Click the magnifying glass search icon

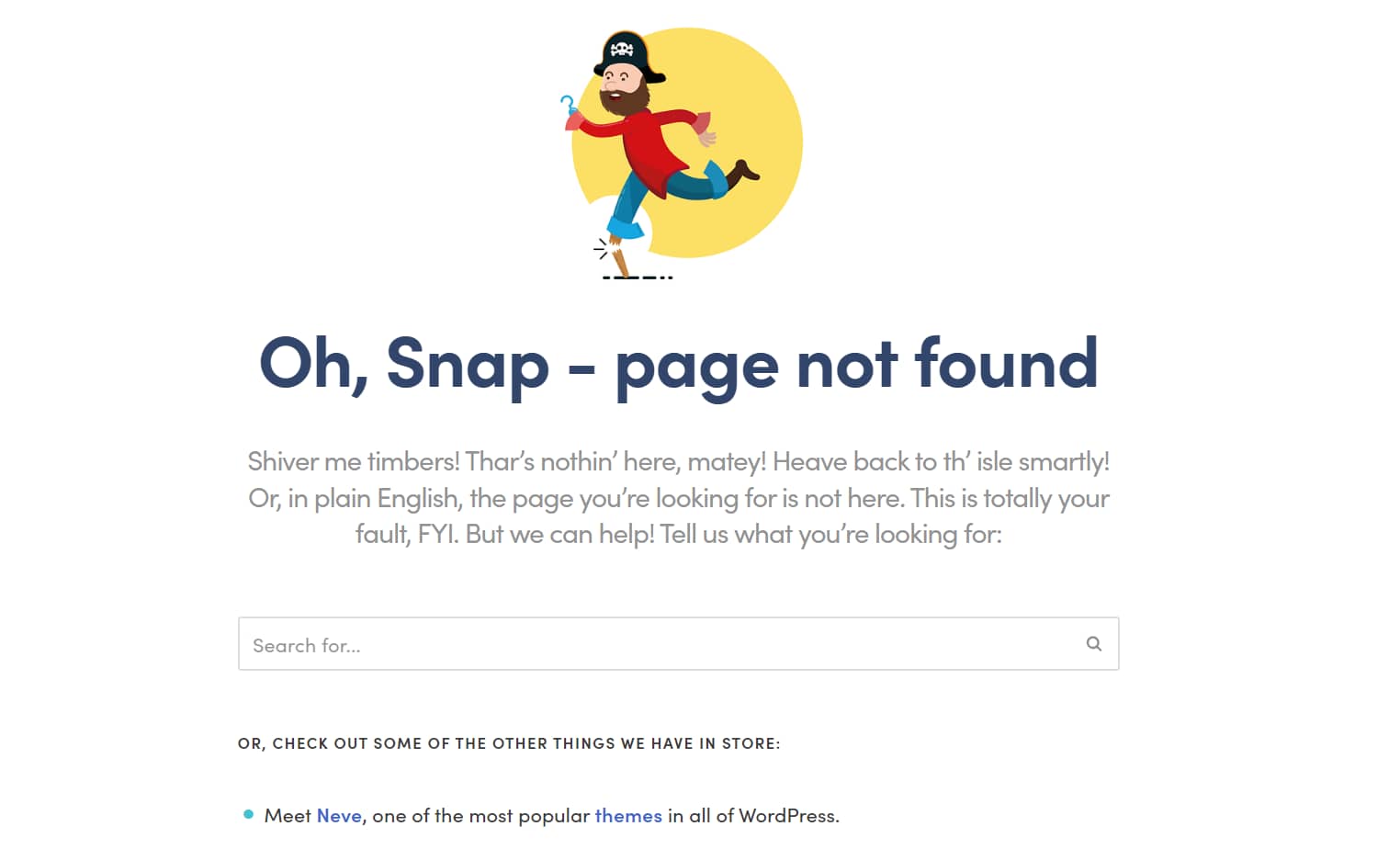click(1093, 643)
